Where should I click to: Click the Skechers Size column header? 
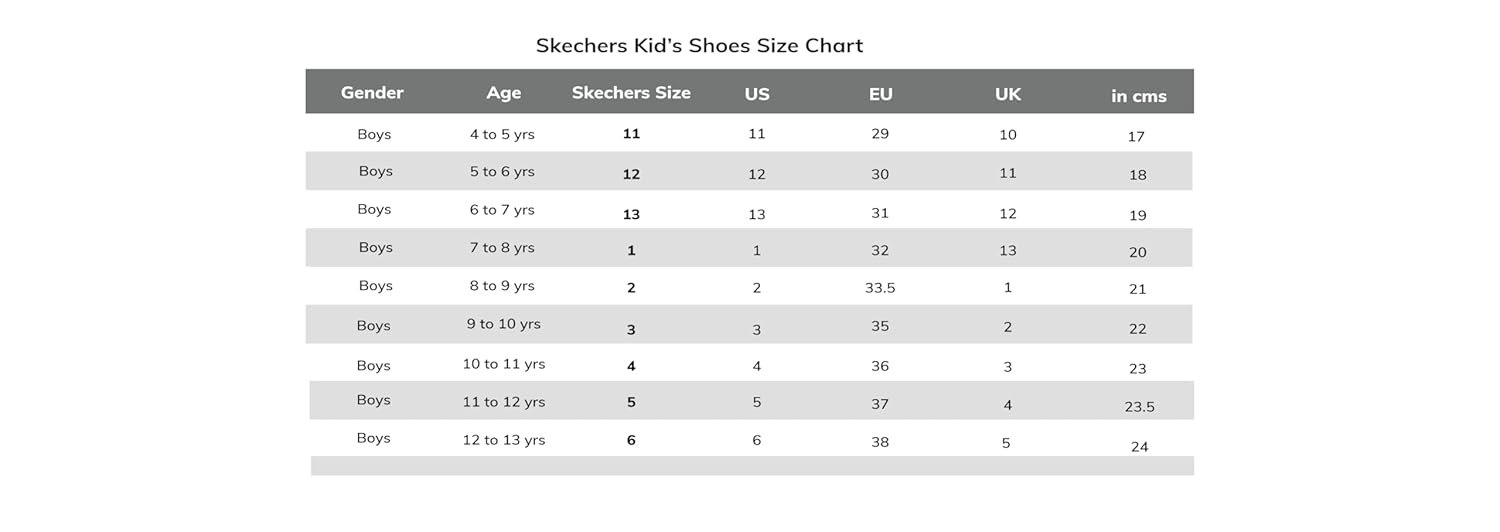[x=631, y=93]
